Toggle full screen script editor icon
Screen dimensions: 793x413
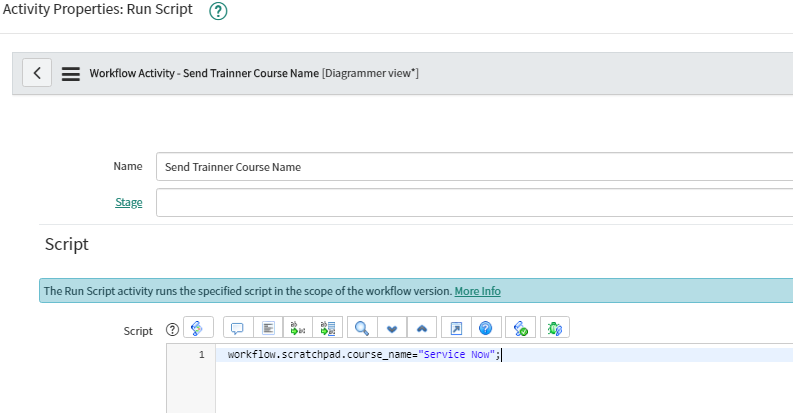coord(456,328)
